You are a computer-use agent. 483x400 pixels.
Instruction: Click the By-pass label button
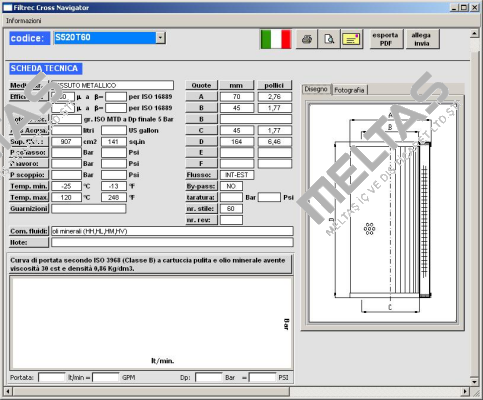coord(201,186)
